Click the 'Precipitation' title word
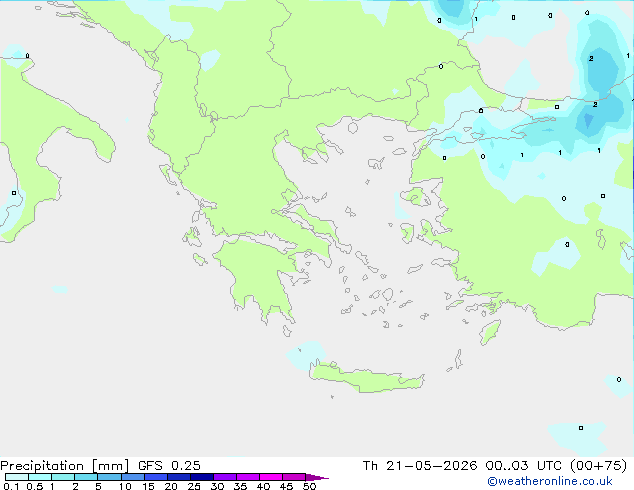This screenshot has height=490, width=634. pos(42,466)
